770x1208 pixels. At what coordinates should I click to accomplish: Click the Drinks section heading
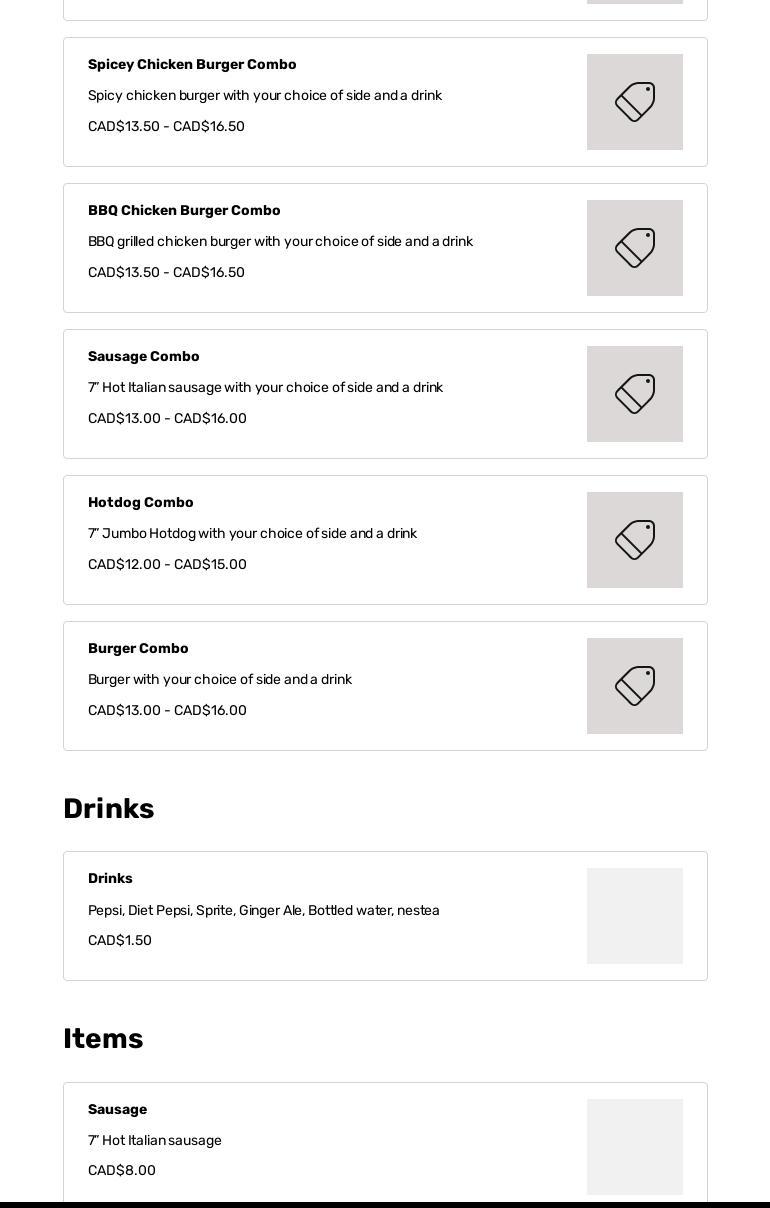point(108,808)
